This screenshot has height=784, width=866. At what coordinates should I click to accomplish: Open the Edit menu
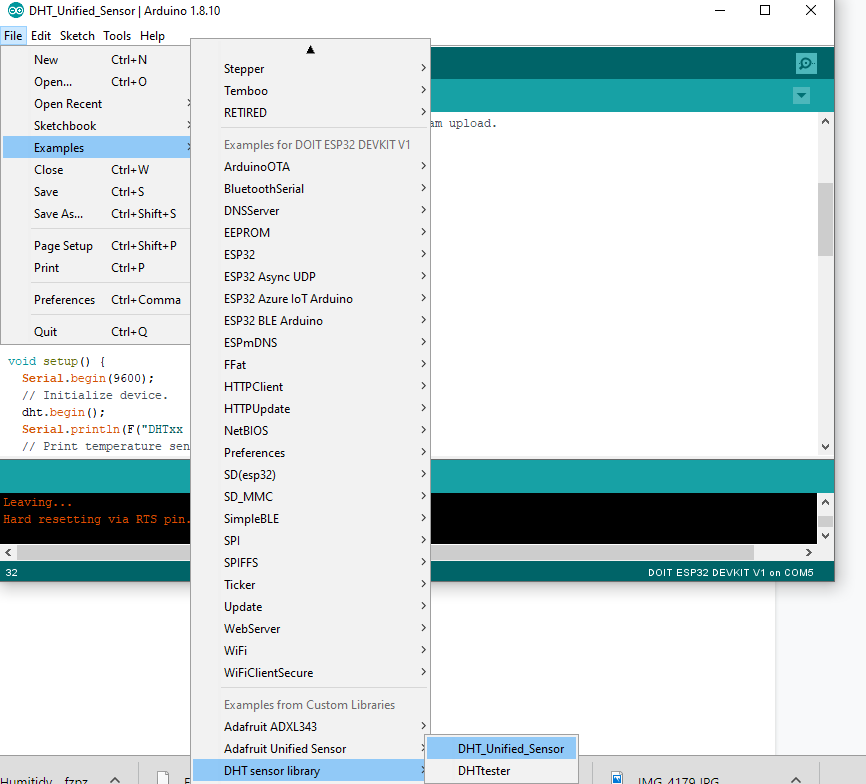[x=41, y=35]
